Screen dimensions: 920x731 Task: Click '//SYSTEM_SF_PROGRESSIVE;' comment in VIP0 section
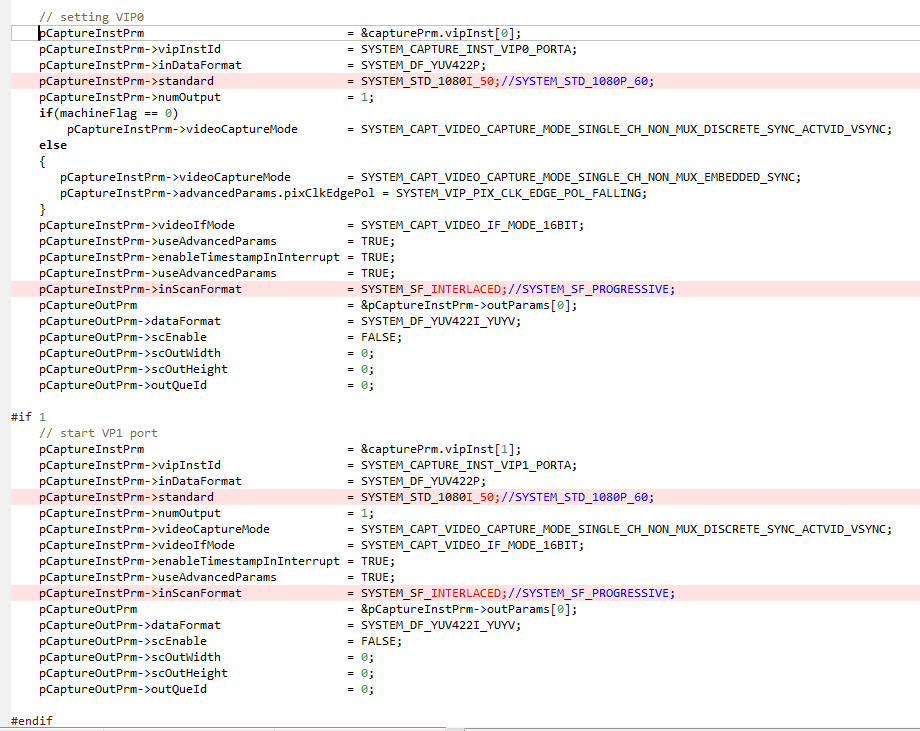pyautogui.click(x=591, y=289)
